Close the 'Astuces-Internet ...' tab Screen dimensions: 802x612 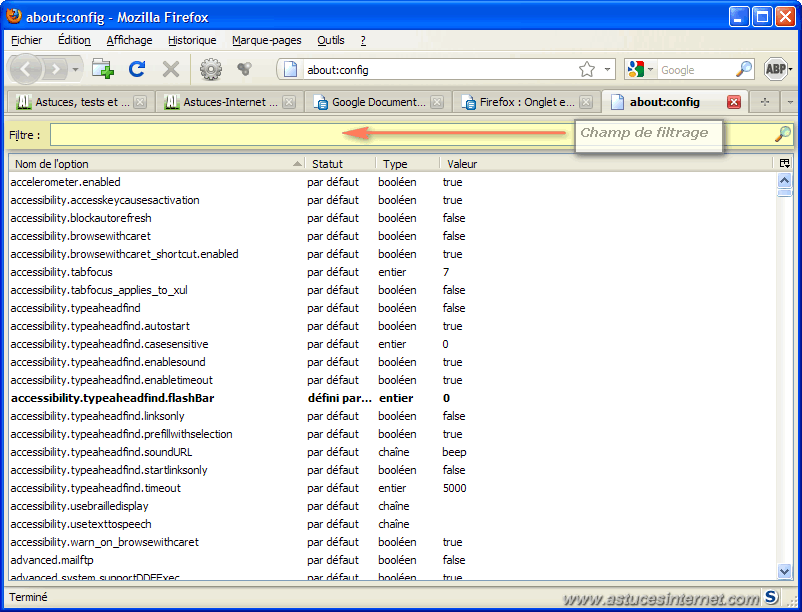289,102
